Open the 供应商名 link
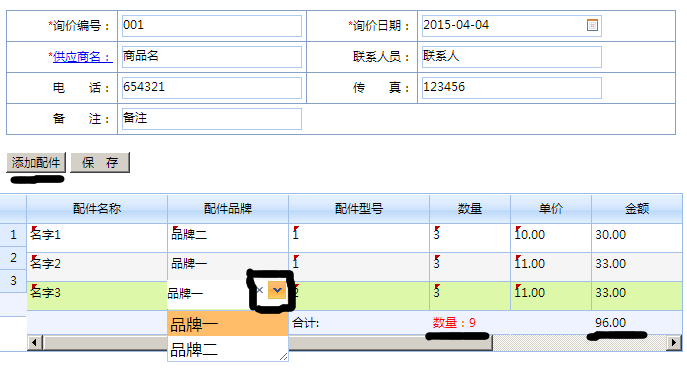687x377 pixels. [83, 57]
